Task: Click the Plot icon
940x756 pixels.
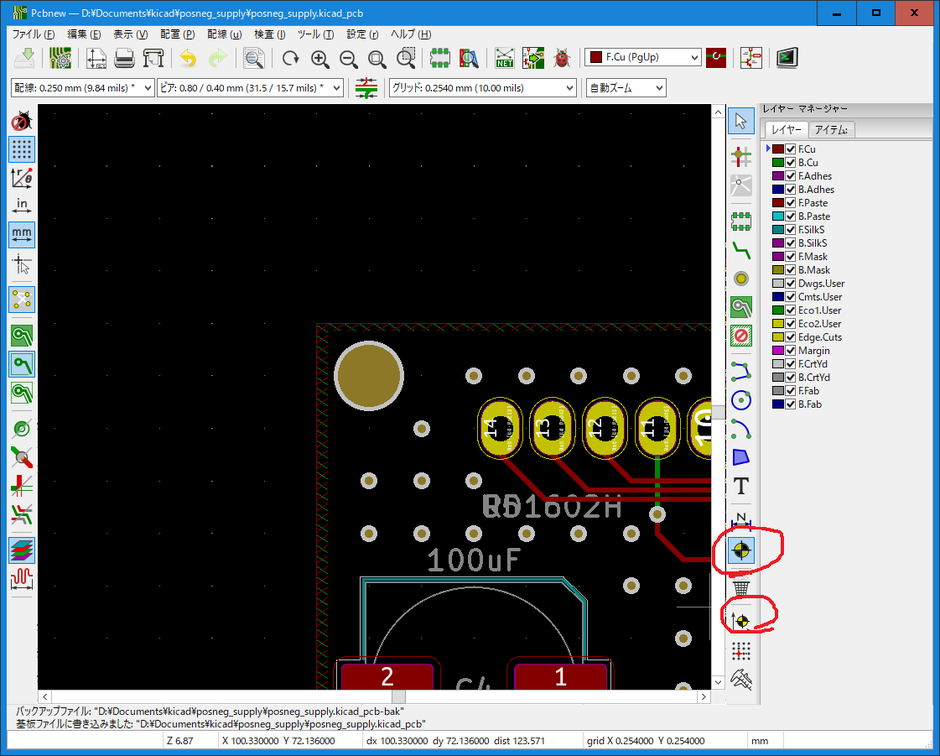Action: (x=153, y=58)
